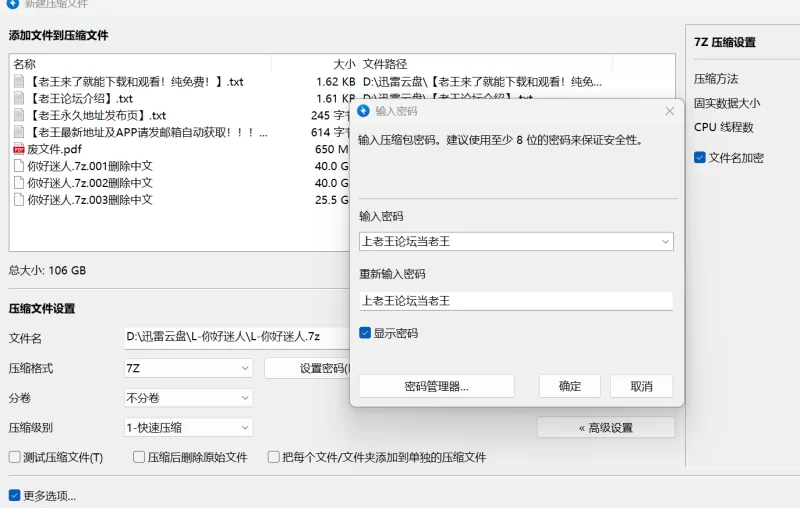The height and width of the screenshot is (508, 800).
Task: Click the app icon in 输入密码 dialog title
Action: (x=364, y=110)
